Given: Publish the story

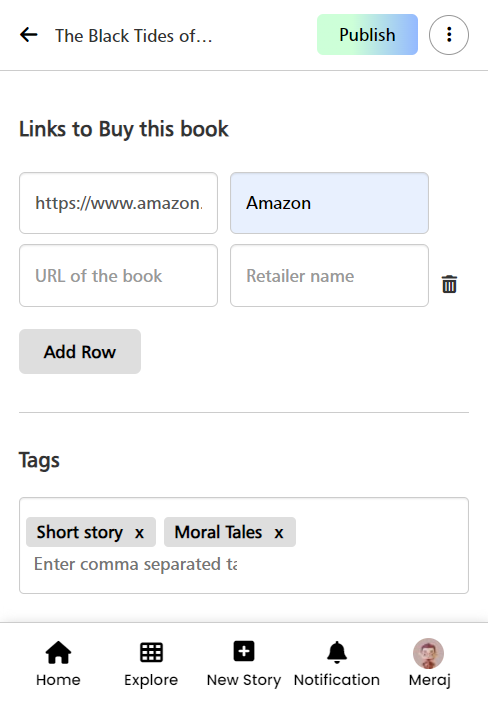Looking at the screenshot, I should 368,34.
